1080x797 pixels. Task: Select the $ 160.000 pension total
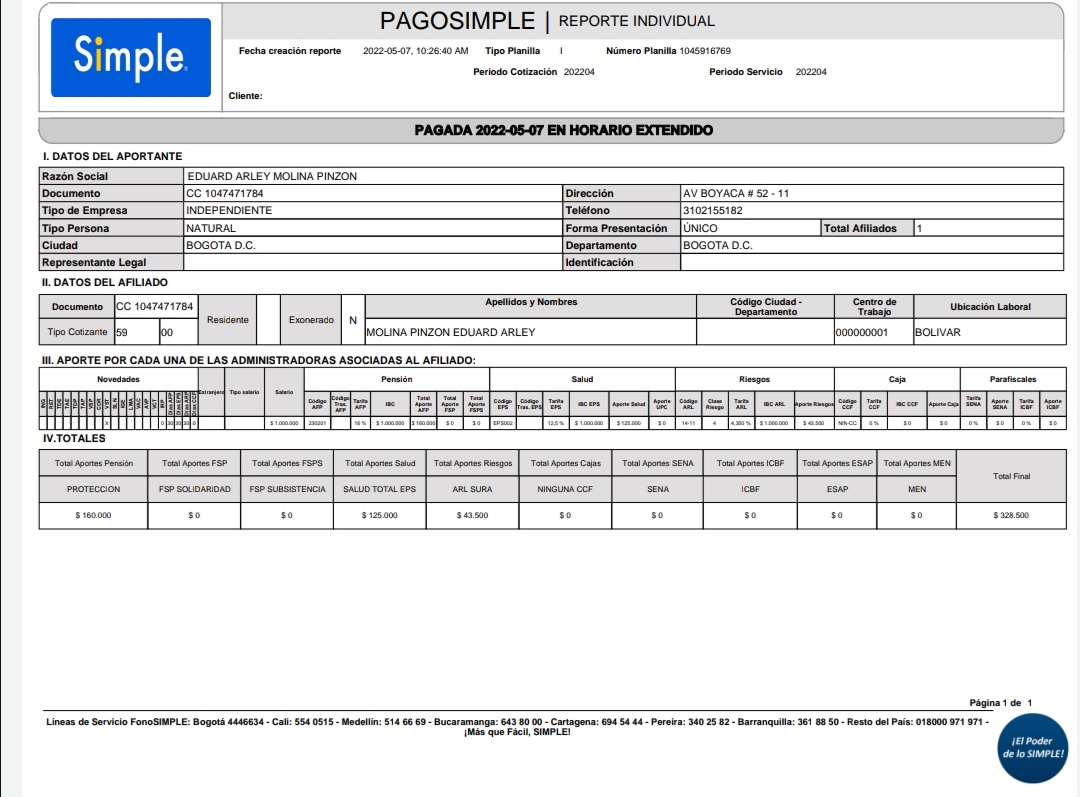pyautogui.click(x=93, y=515)
